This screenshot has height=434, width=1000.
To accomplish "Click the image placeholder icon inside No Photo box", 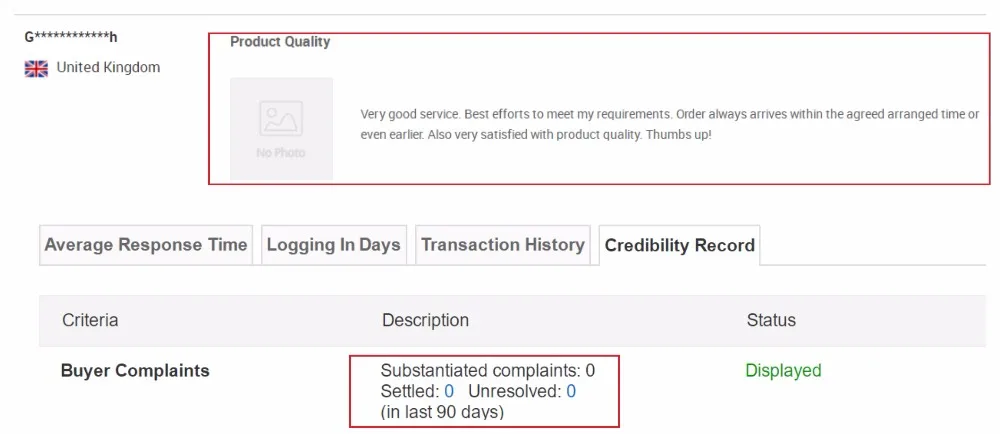I will coord(281,118).
